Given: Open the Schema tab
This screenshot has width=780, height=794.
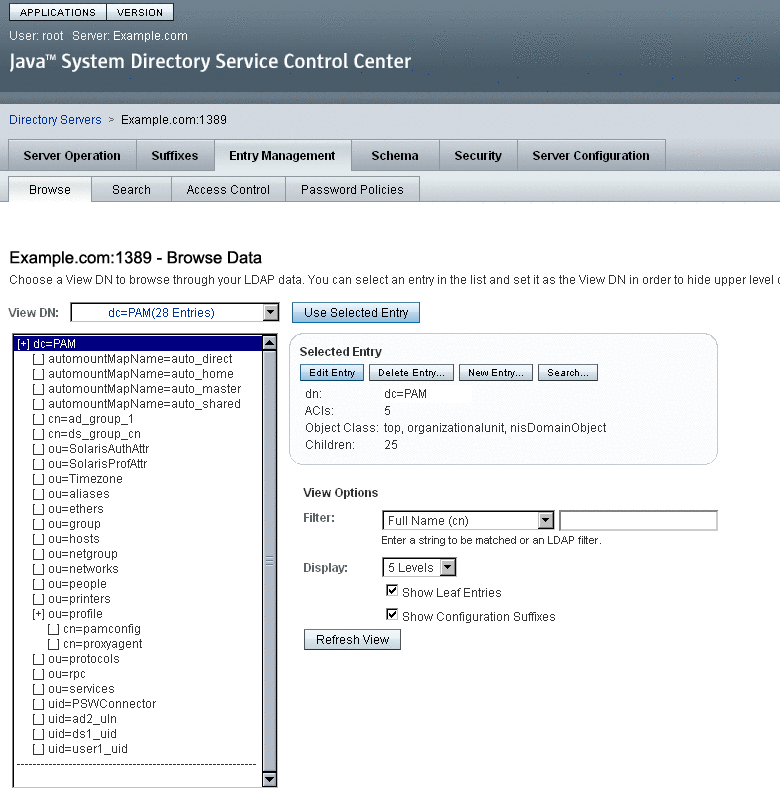Looking at the screenshot, I should pyautogui.click(x=395, y=155).
